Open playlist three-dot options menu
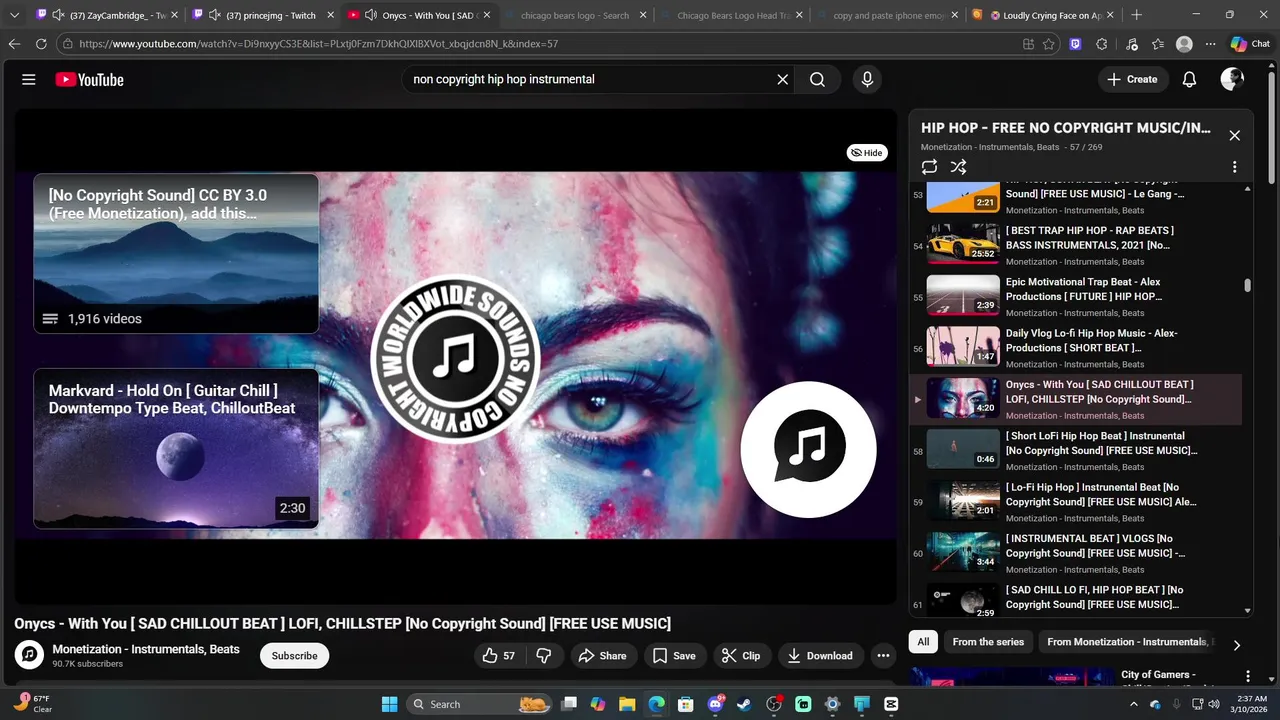 1234,167
